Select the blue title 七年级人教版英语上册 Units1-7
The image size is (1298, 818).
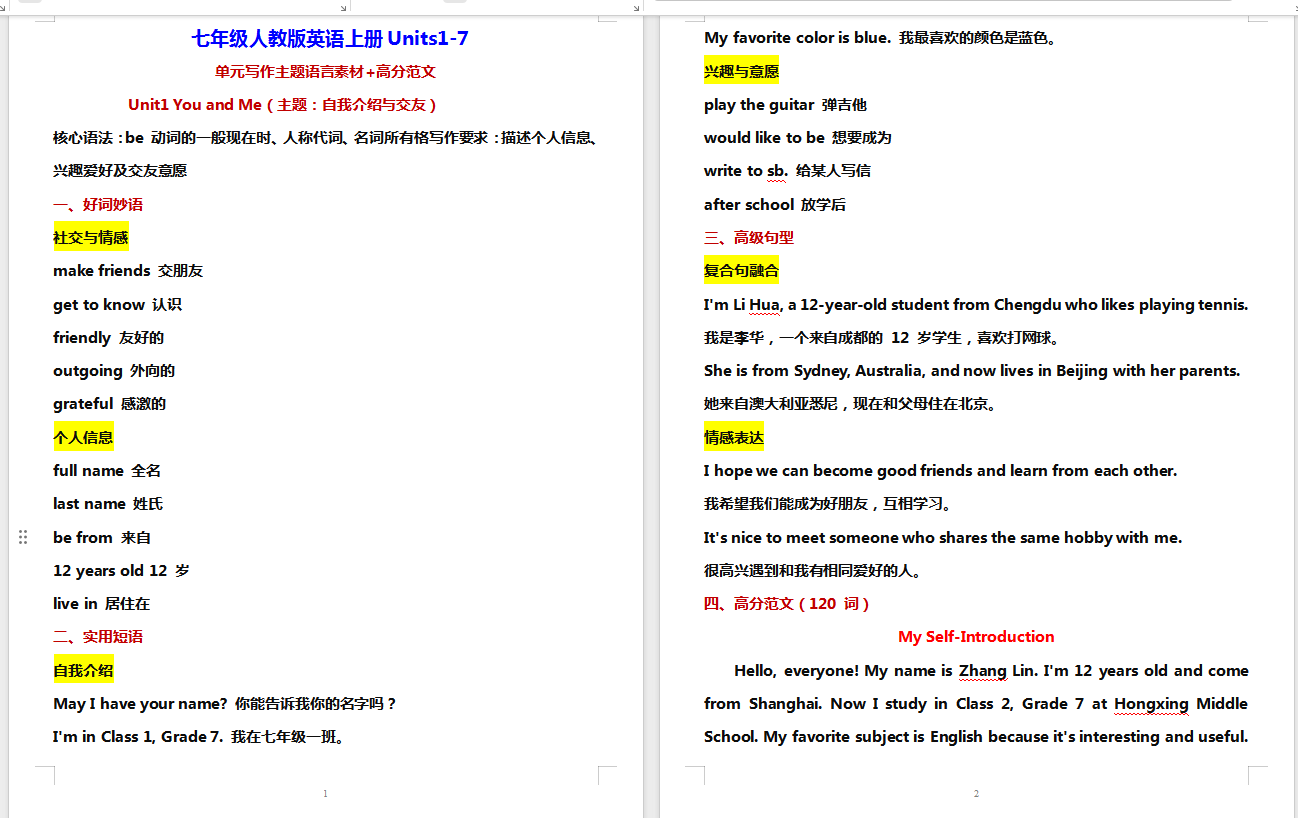pyautogui.click(x=331, y=38)
